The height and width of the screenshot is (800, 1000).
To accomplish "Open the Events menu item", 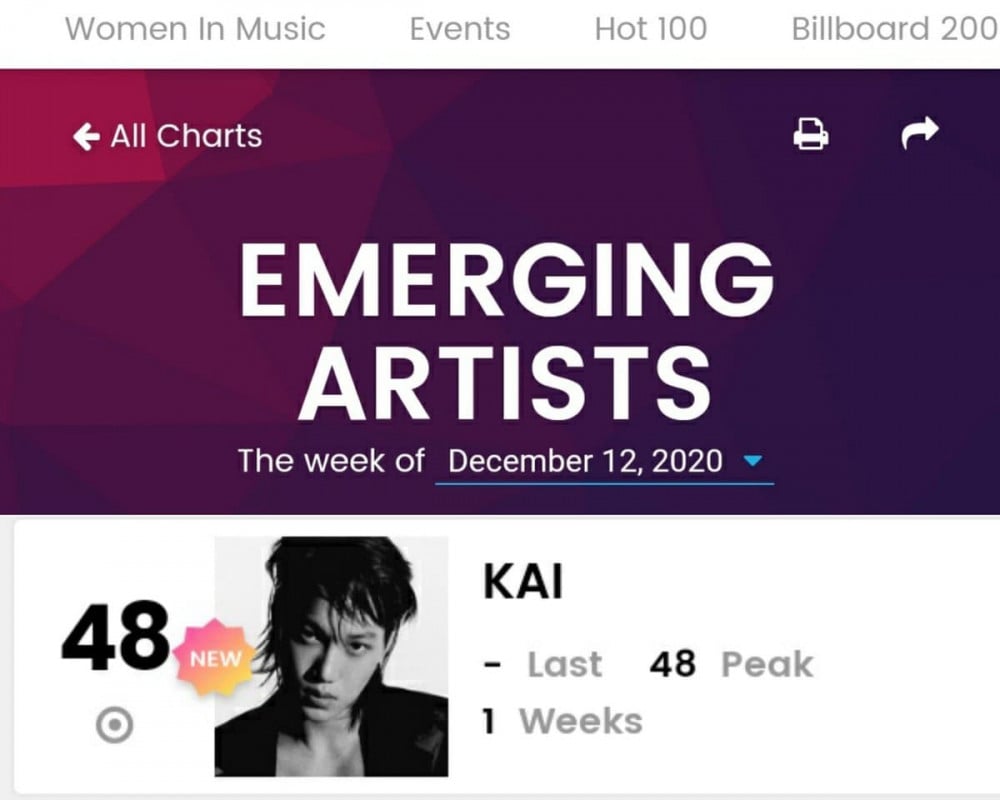I will point(460,29).
